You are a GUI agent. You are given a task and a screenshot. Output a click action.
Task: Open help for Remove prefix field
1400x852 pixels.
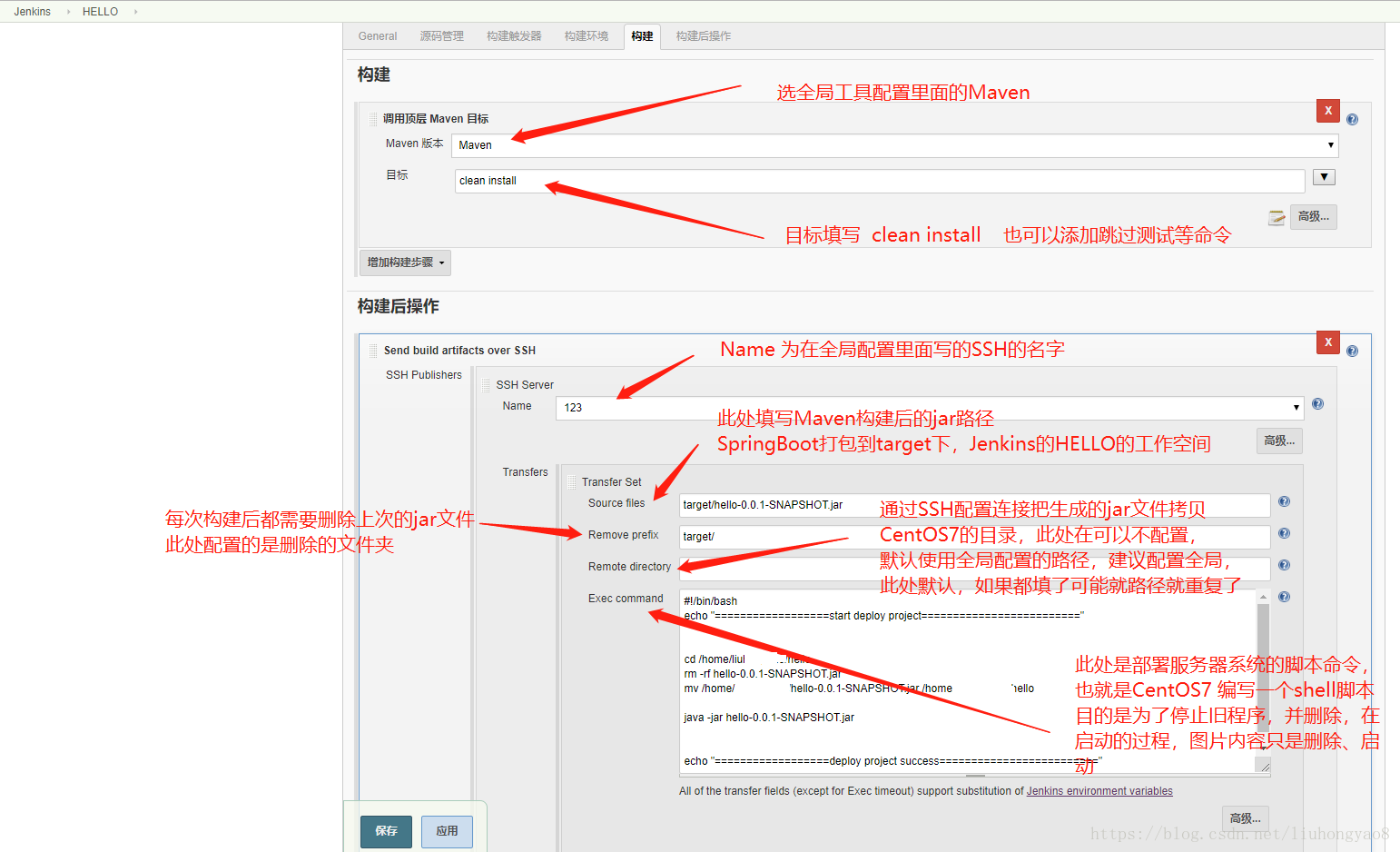pos(1284,533)
